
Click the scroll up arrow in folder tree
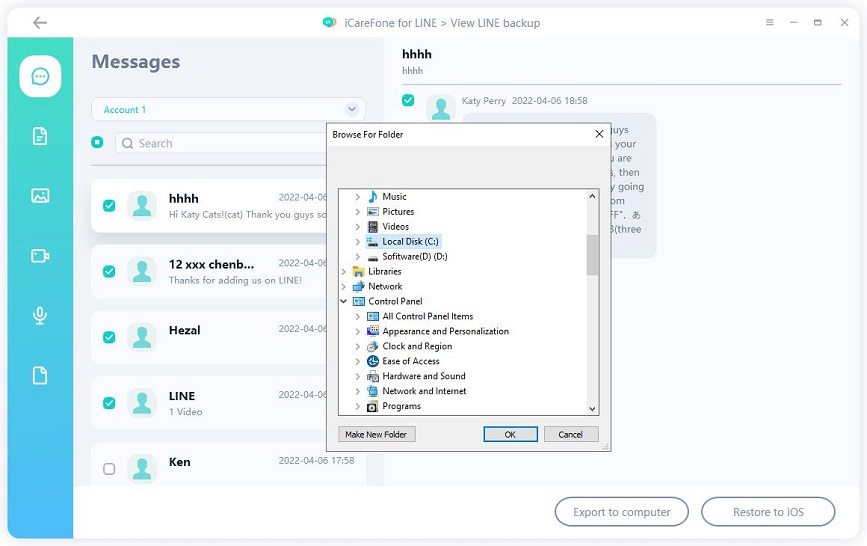click(592, 196)
